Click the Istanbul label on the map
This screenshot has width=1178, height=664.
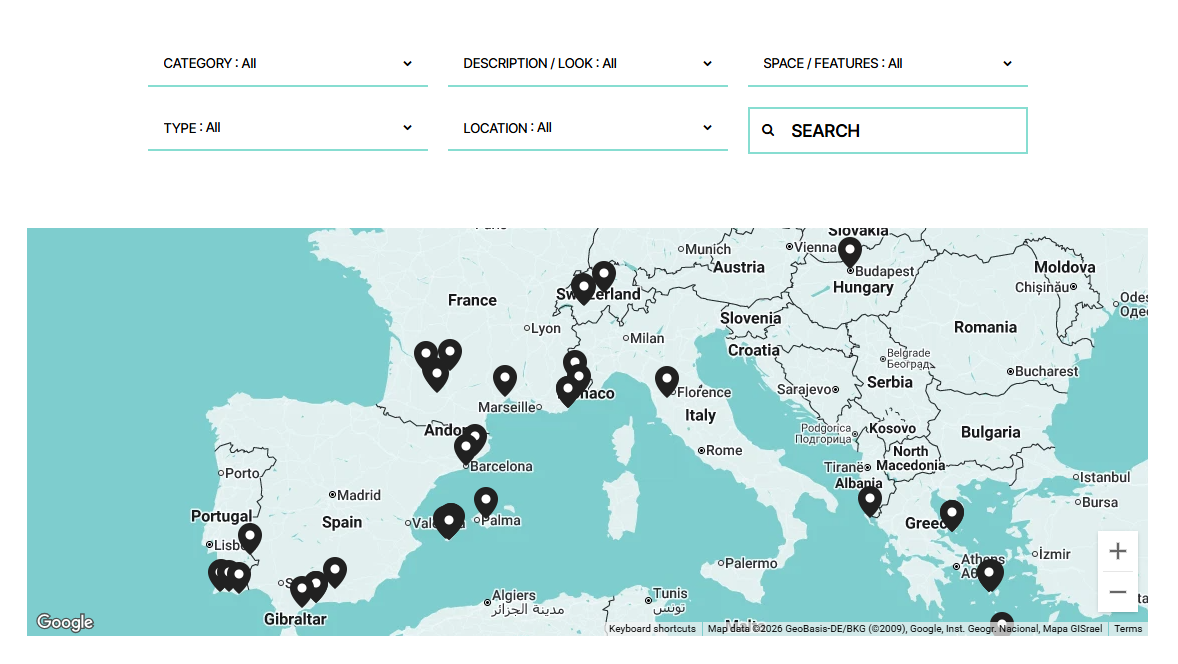coord(1104,478)
